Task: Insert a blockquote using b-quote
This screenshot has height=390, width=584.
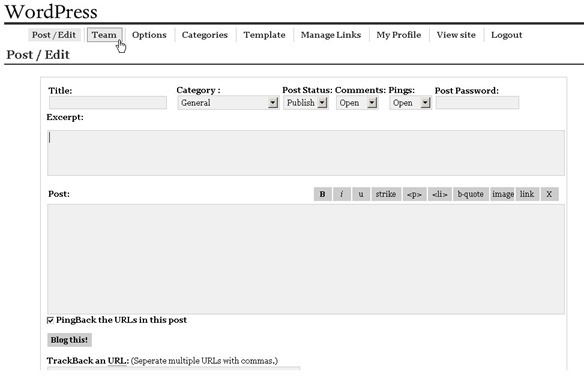Action: (x=471, y=194)
